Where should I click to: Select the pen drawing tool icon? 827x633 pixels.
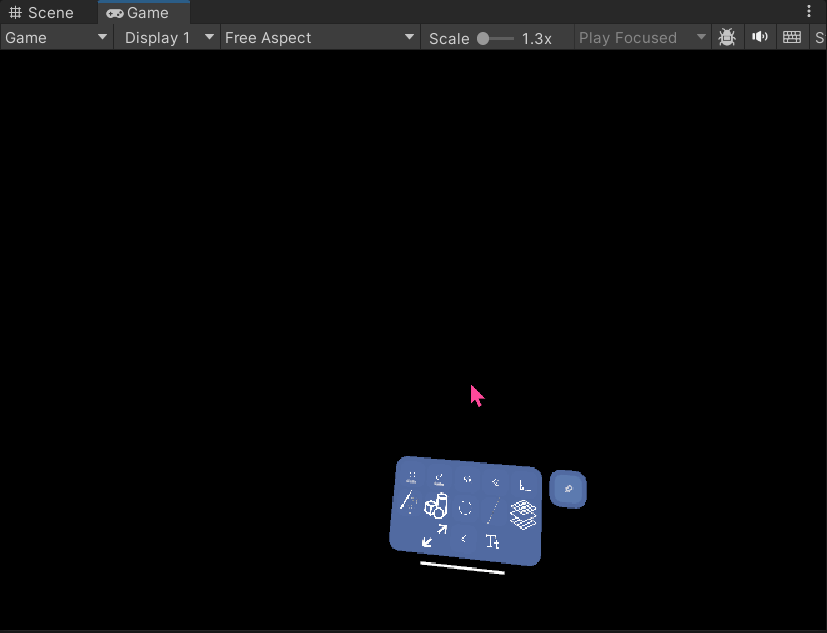click(x=407, y=501)
